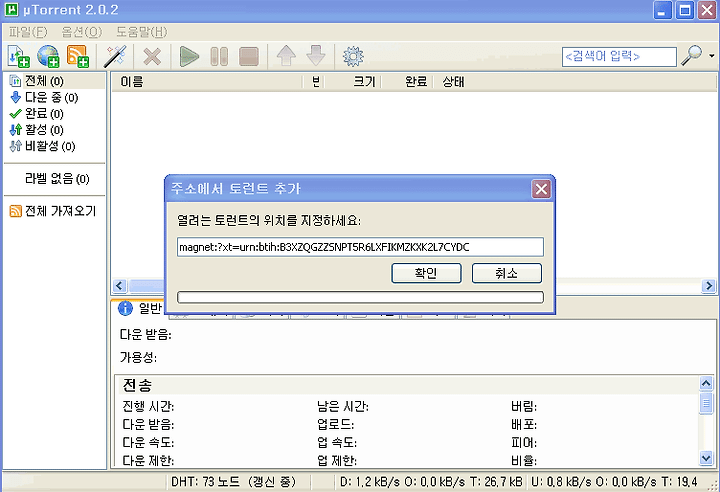The image size is (720, 492).
Task: Open Preferences gear icon
Action: pos(353,57)
